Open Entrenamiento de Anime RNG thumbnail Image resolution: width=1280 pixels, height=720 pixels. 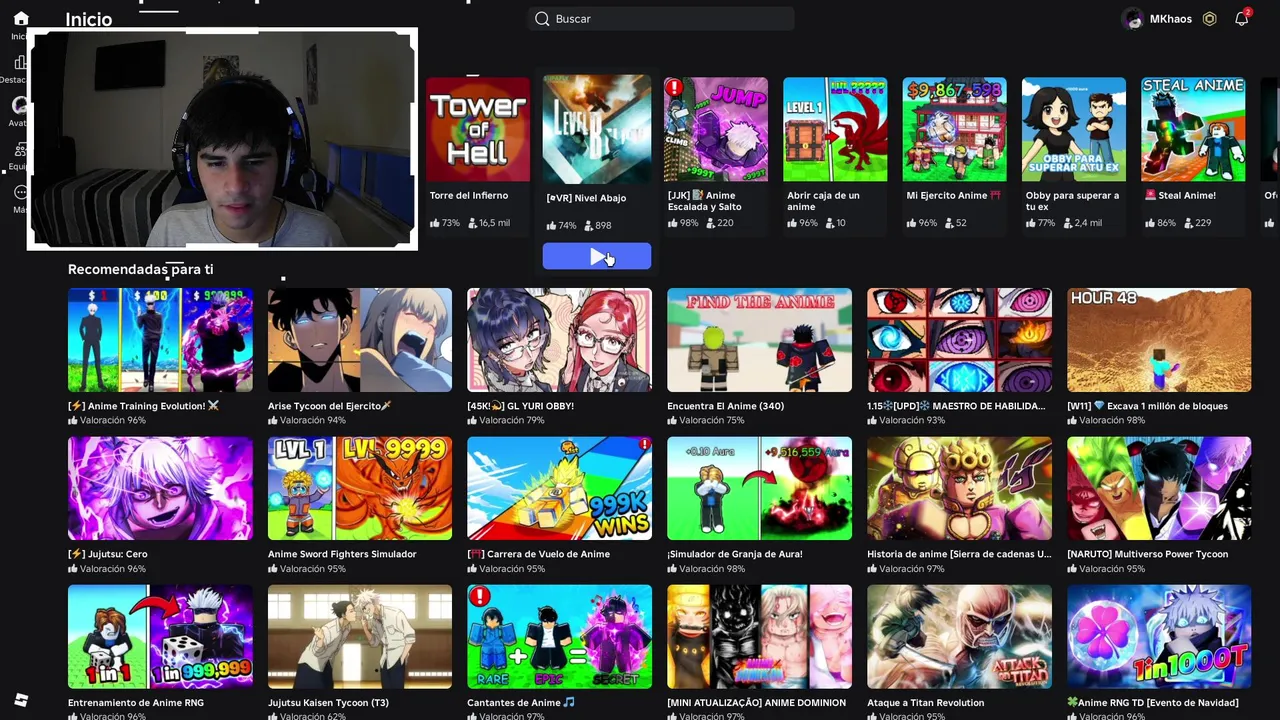[x=160, y=637]
